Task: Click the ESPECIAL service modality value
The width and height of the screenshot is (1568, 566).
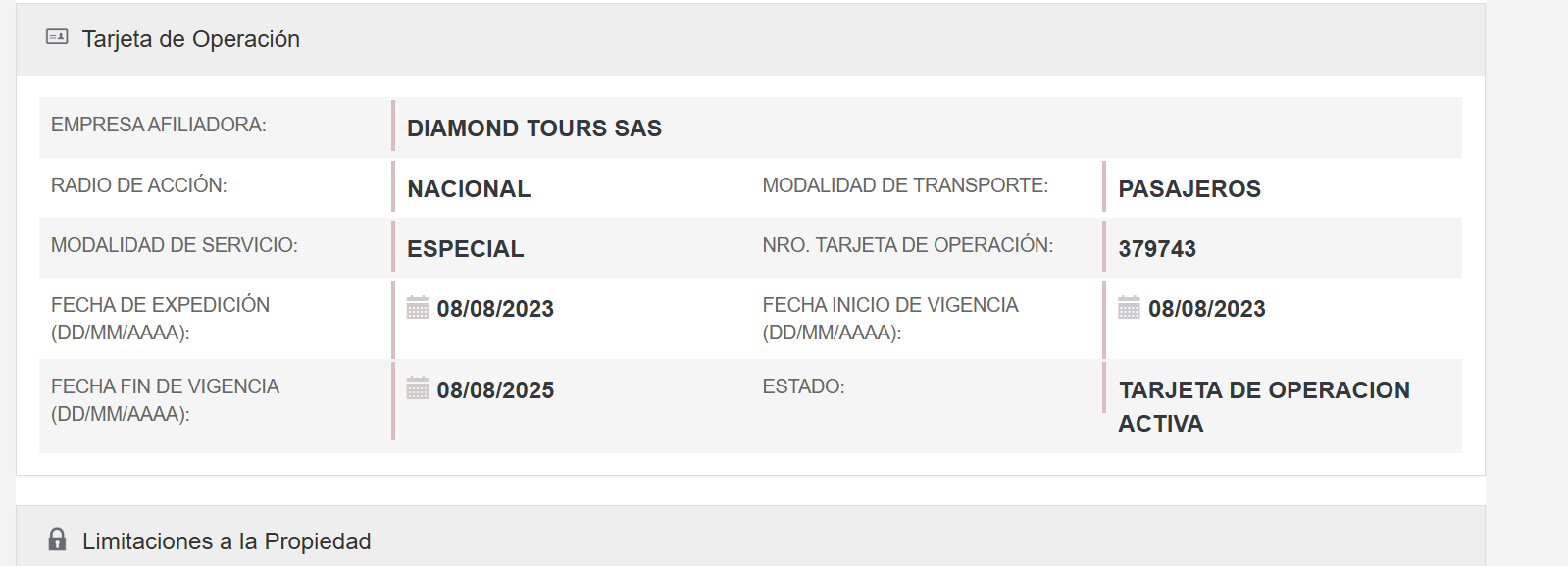Action: [x=466, y=249]
